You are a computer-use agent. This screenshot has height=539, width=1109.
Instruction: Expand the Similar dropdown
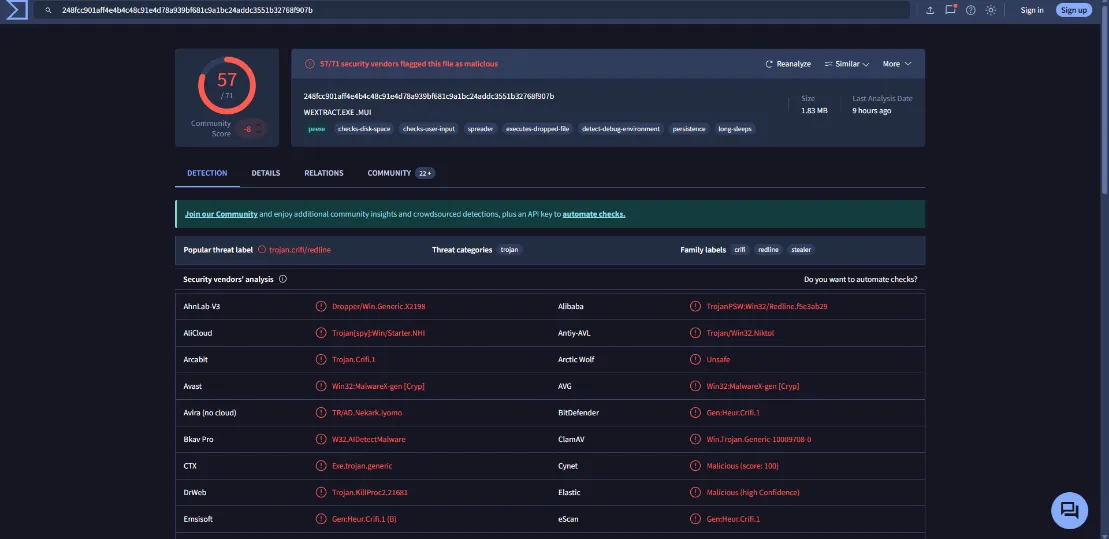[x=847, y=64]
